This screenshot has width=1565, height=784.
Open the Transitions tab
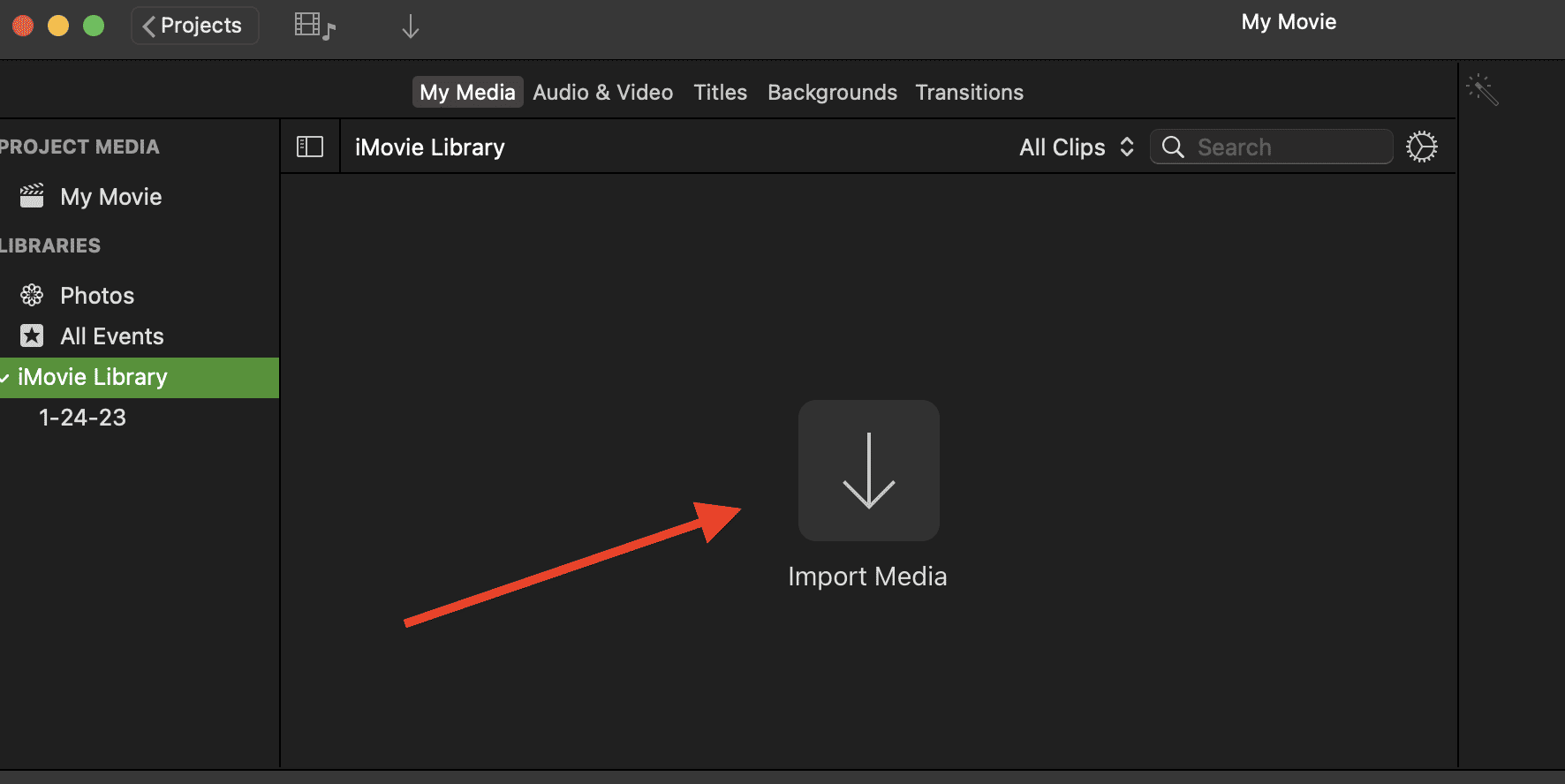(x=969, y=92)
